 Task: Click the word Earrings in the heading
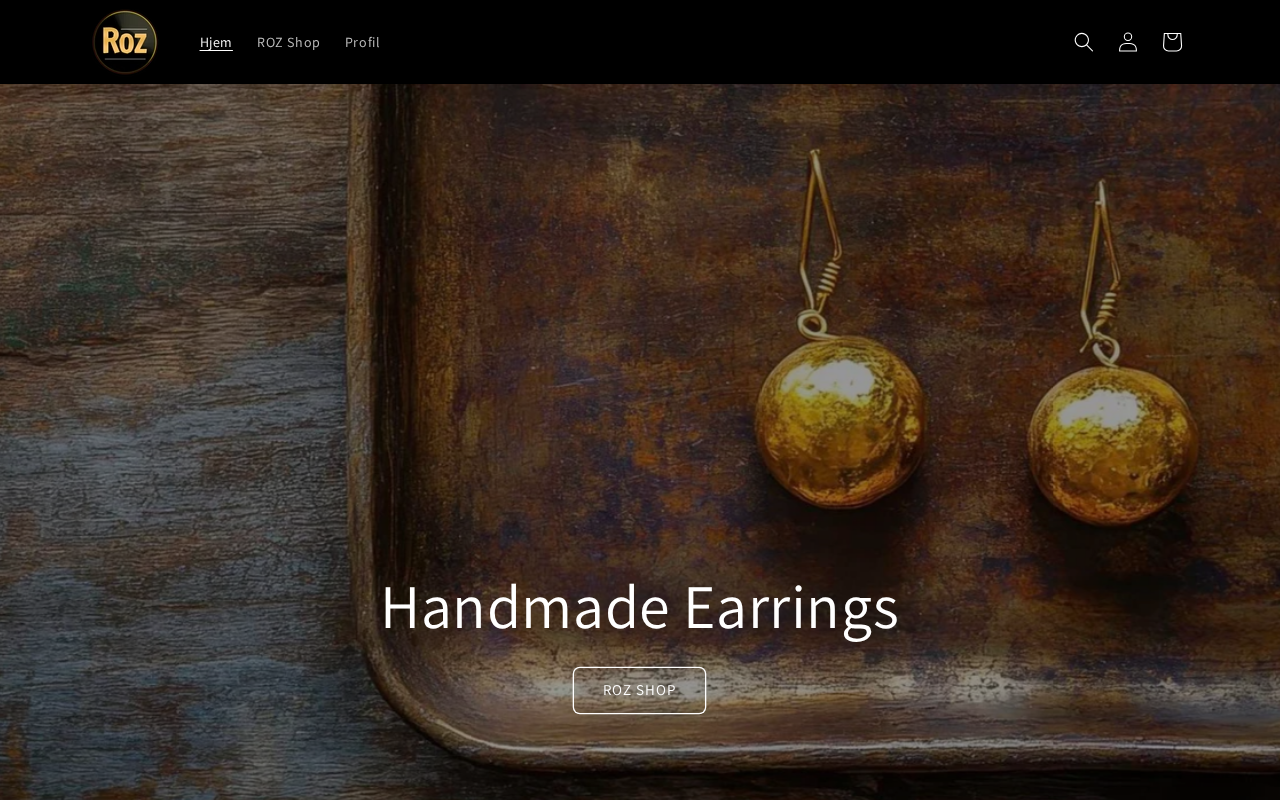[791, 607]
